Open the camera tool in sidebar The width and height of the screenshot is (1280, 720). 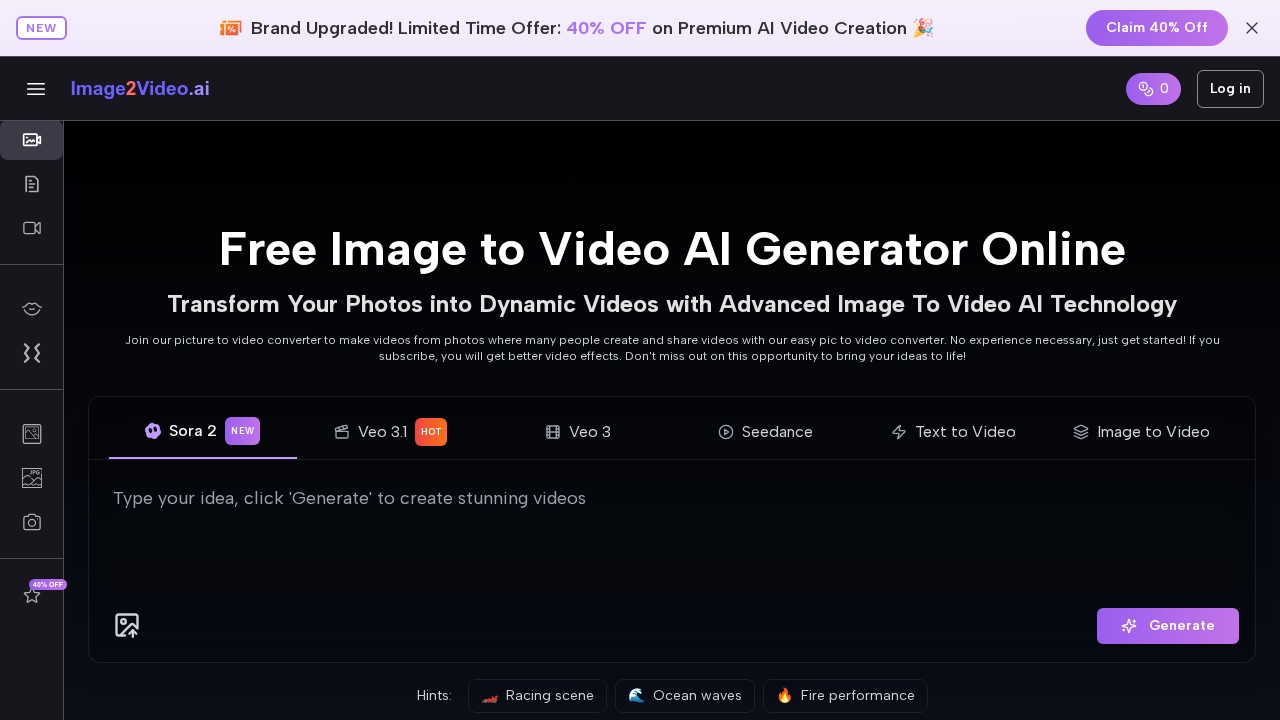[x=31, y=521]
